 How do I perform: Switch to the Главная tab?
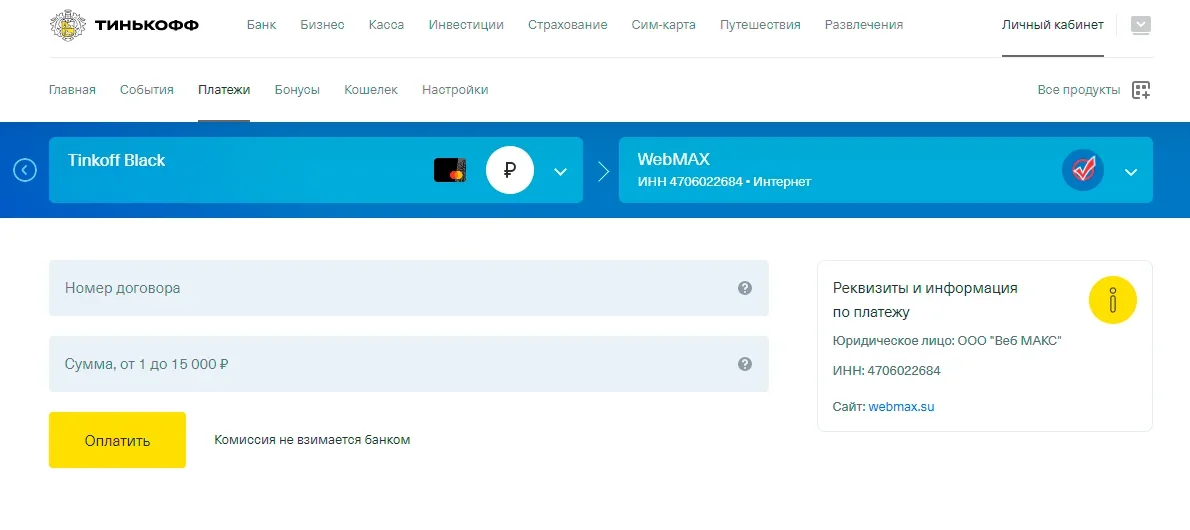pos(72,90)
